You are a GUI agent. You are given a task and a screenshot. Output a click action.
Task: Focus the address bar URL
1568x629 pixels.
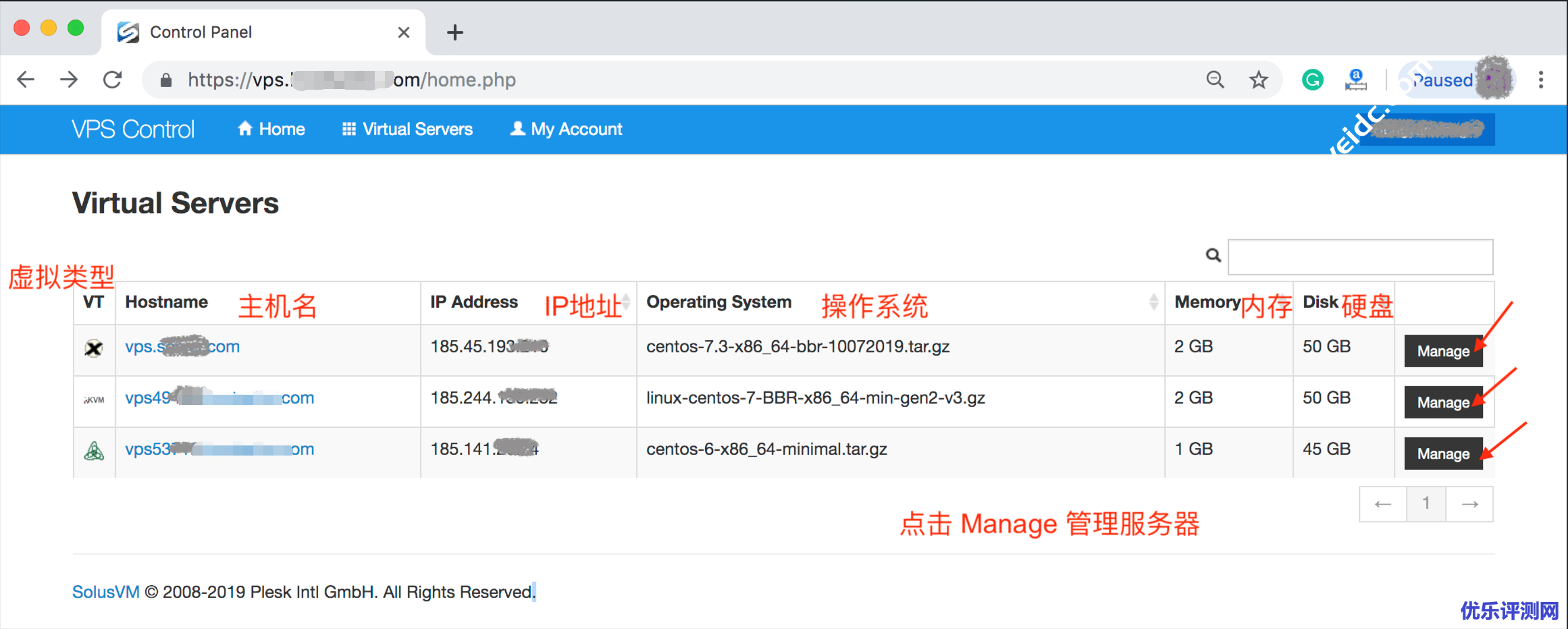click(x=351, y=80)
